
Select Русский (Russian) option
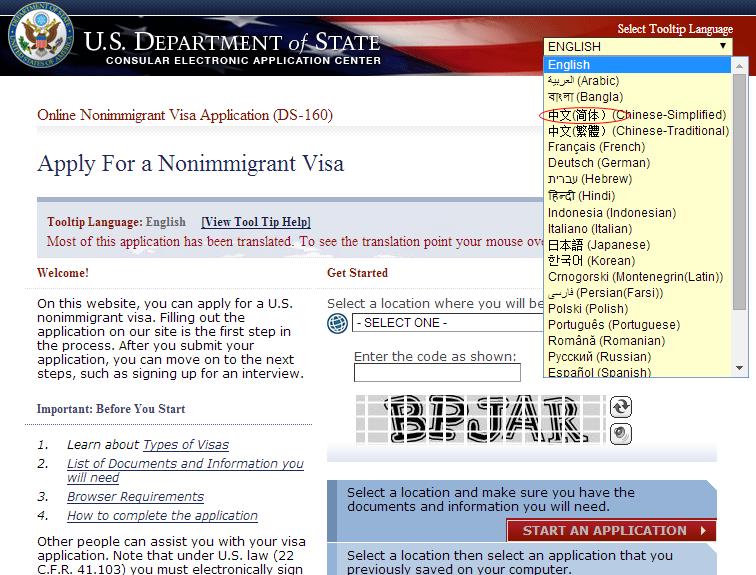pos(637,357)
